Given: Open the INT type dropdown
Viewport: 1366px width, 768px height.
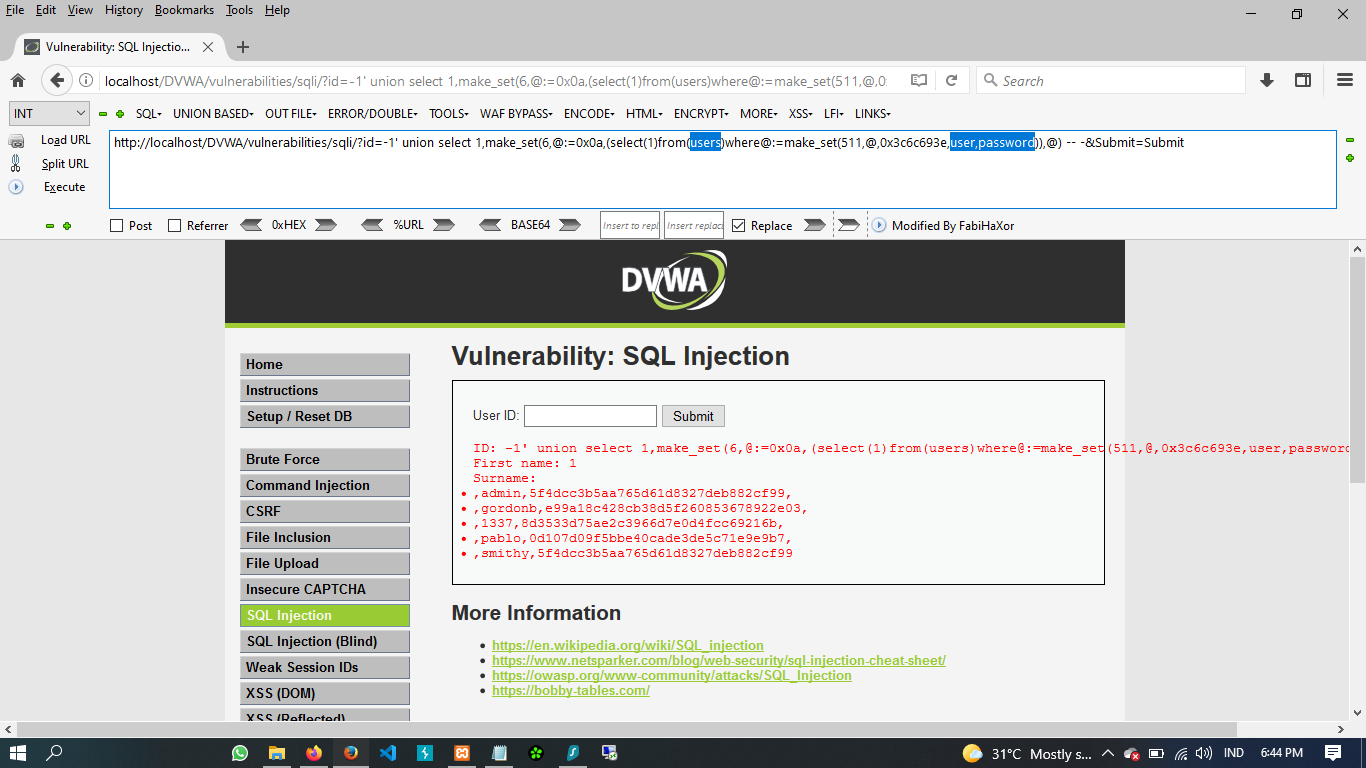Looking at the screenshot, I should (x=50, y=114).
